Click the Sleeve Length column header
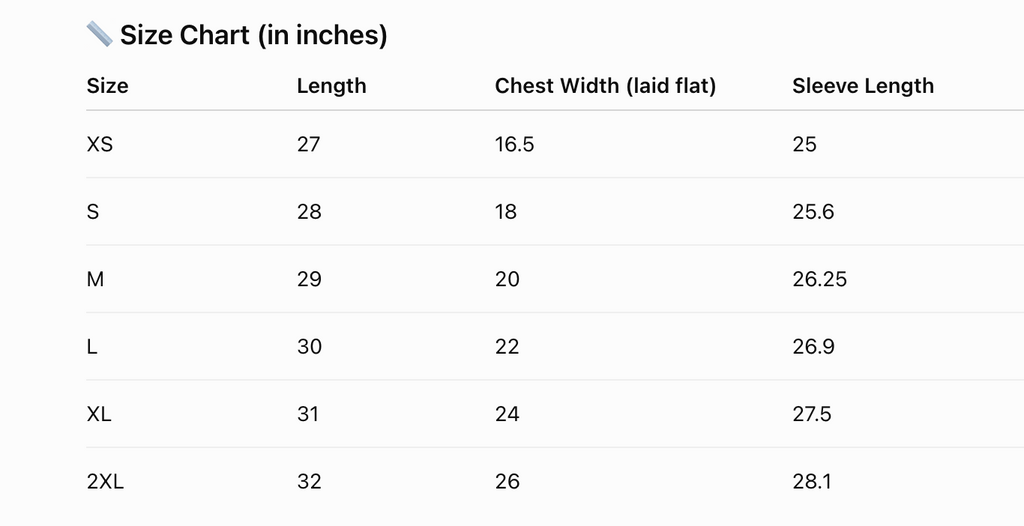This screenshot has height=526, width=1024. tap(863, 86)
